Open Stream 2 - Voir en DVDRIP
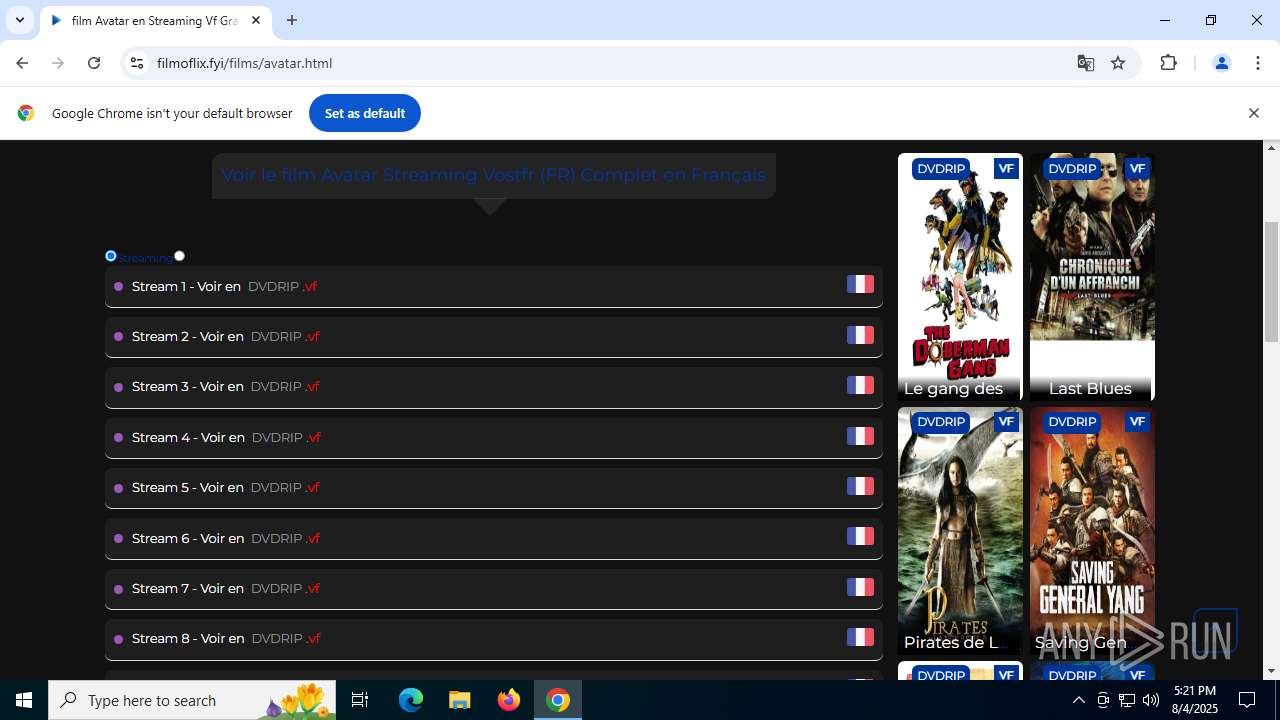The image size is (1280, 720). point(493,336)
